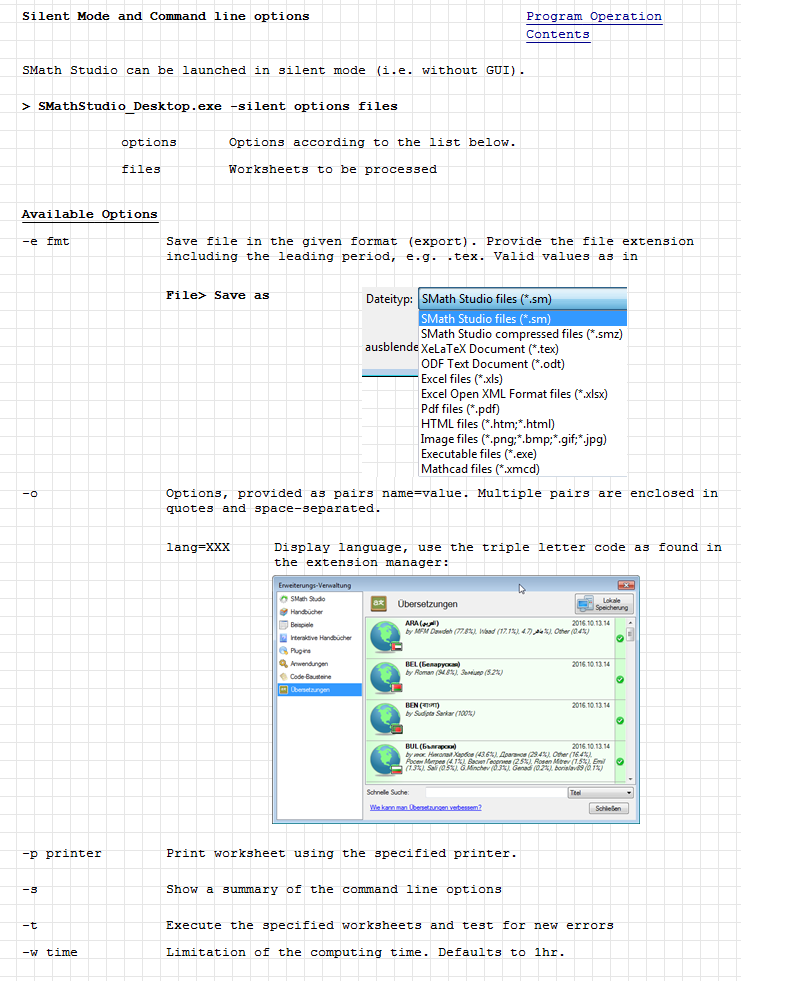Select the Handbücher icon in sidebar

284,612
